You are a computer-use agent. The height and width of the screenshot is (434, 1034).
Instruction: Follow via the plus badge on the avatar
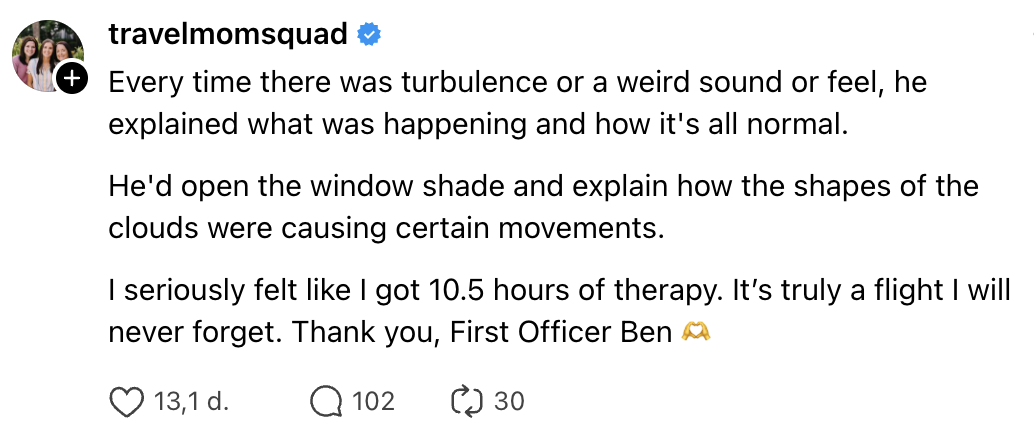[x=73, y=78]
